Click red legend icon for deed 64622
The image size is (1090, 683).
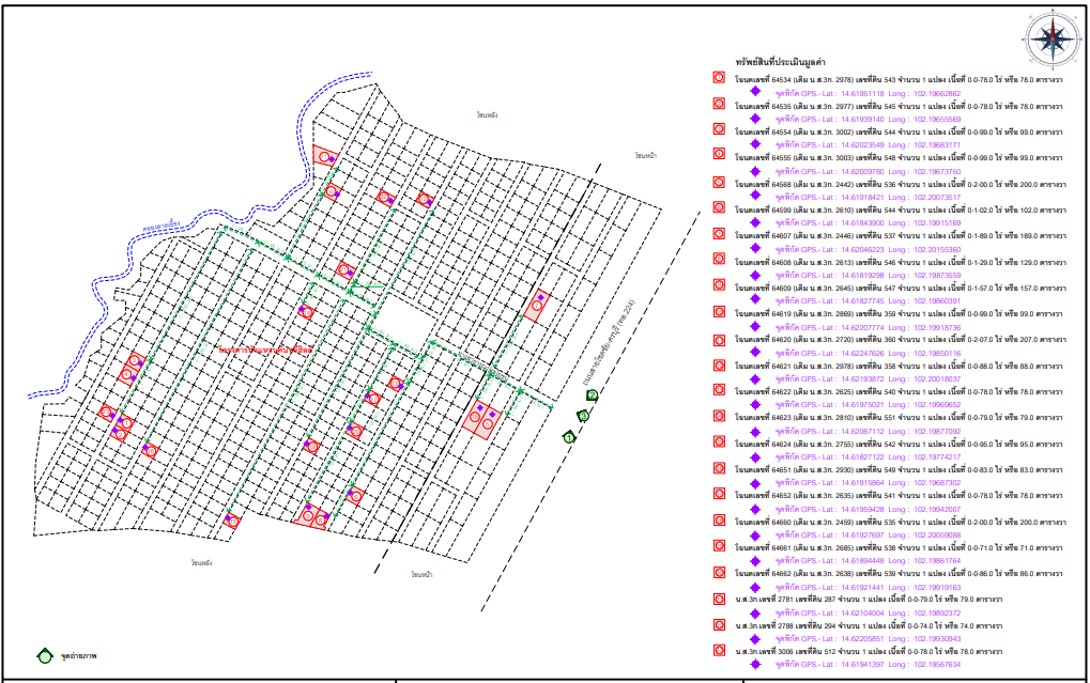click(719, 389)
